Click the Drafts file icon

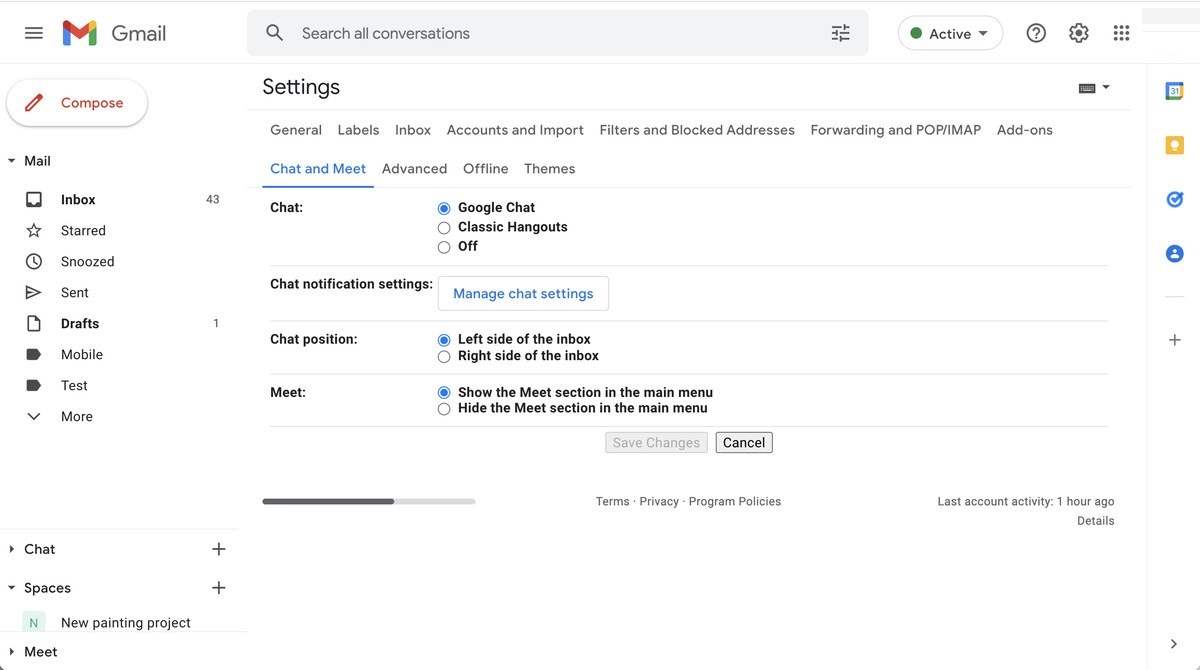pos(34,323)
